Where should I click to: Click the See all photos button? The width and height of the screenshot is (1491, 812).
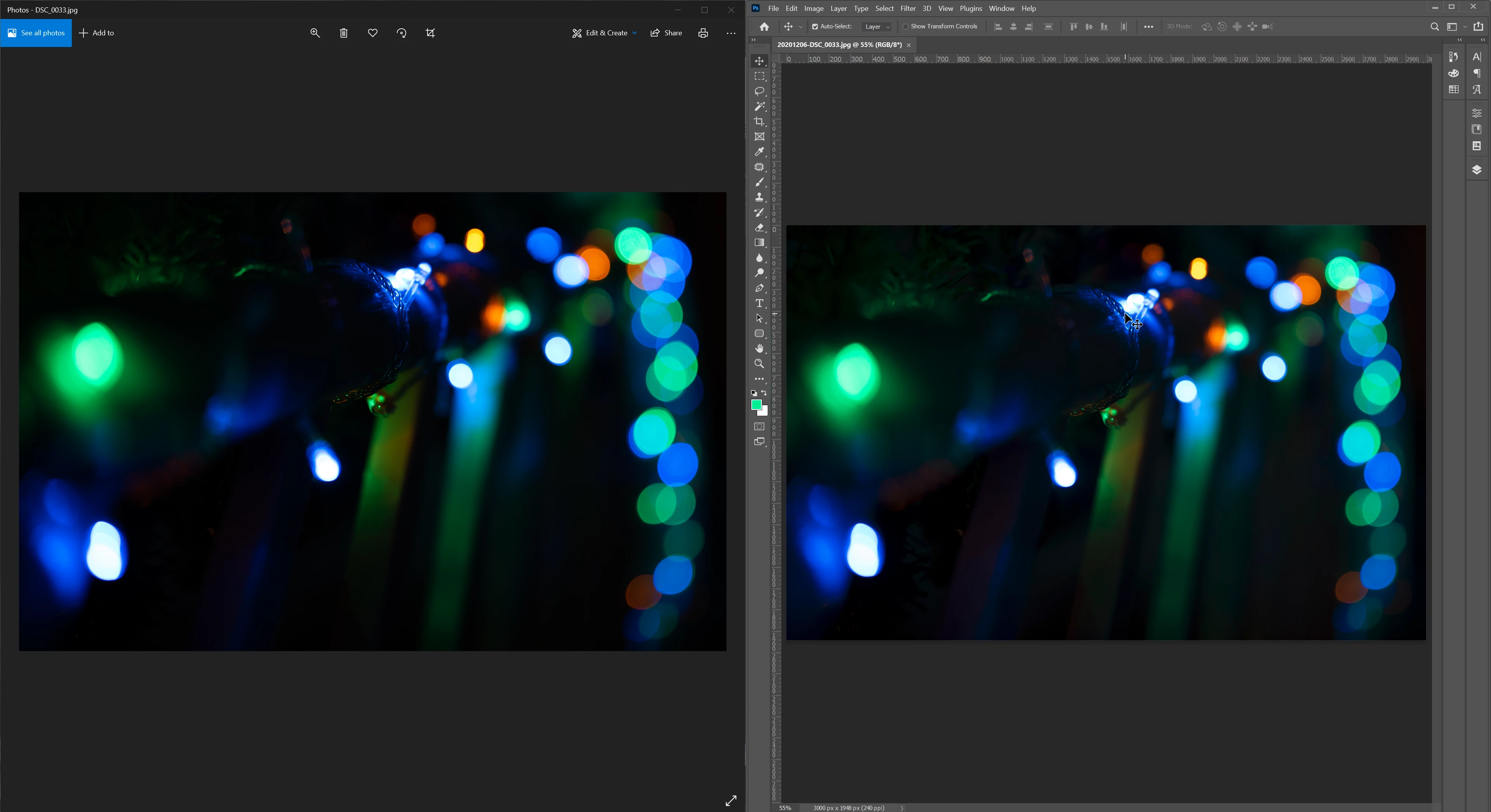point(36,33)
